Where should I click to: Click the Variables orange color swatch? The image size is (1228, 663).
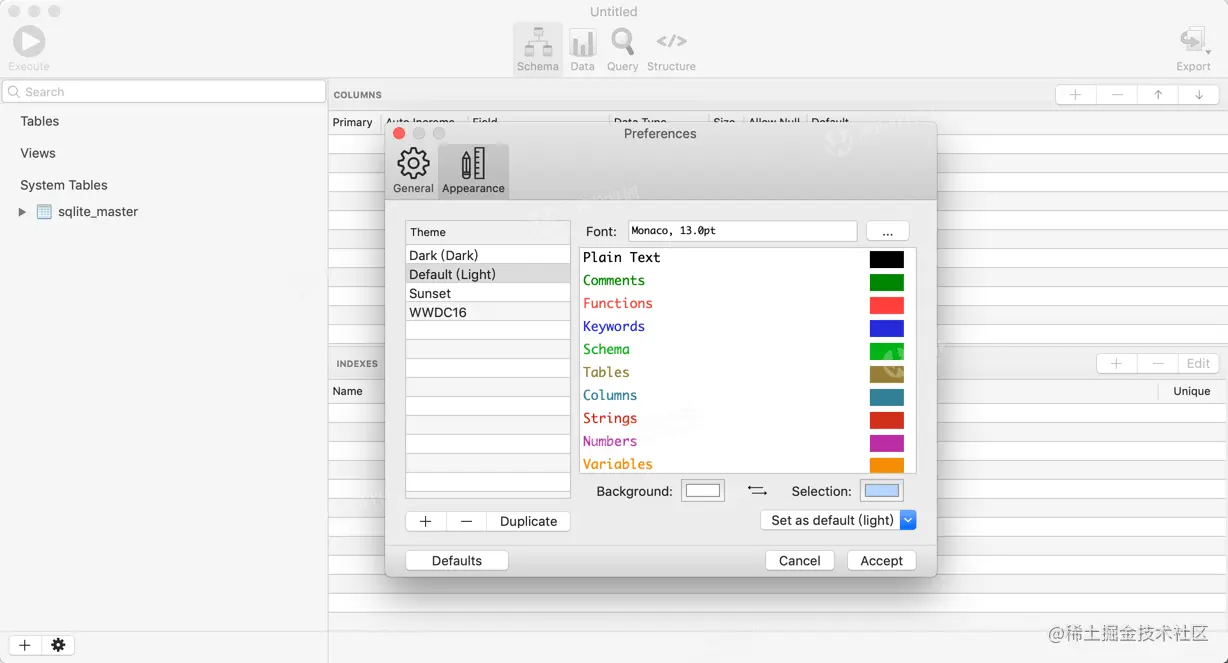[x=887, y=465]
